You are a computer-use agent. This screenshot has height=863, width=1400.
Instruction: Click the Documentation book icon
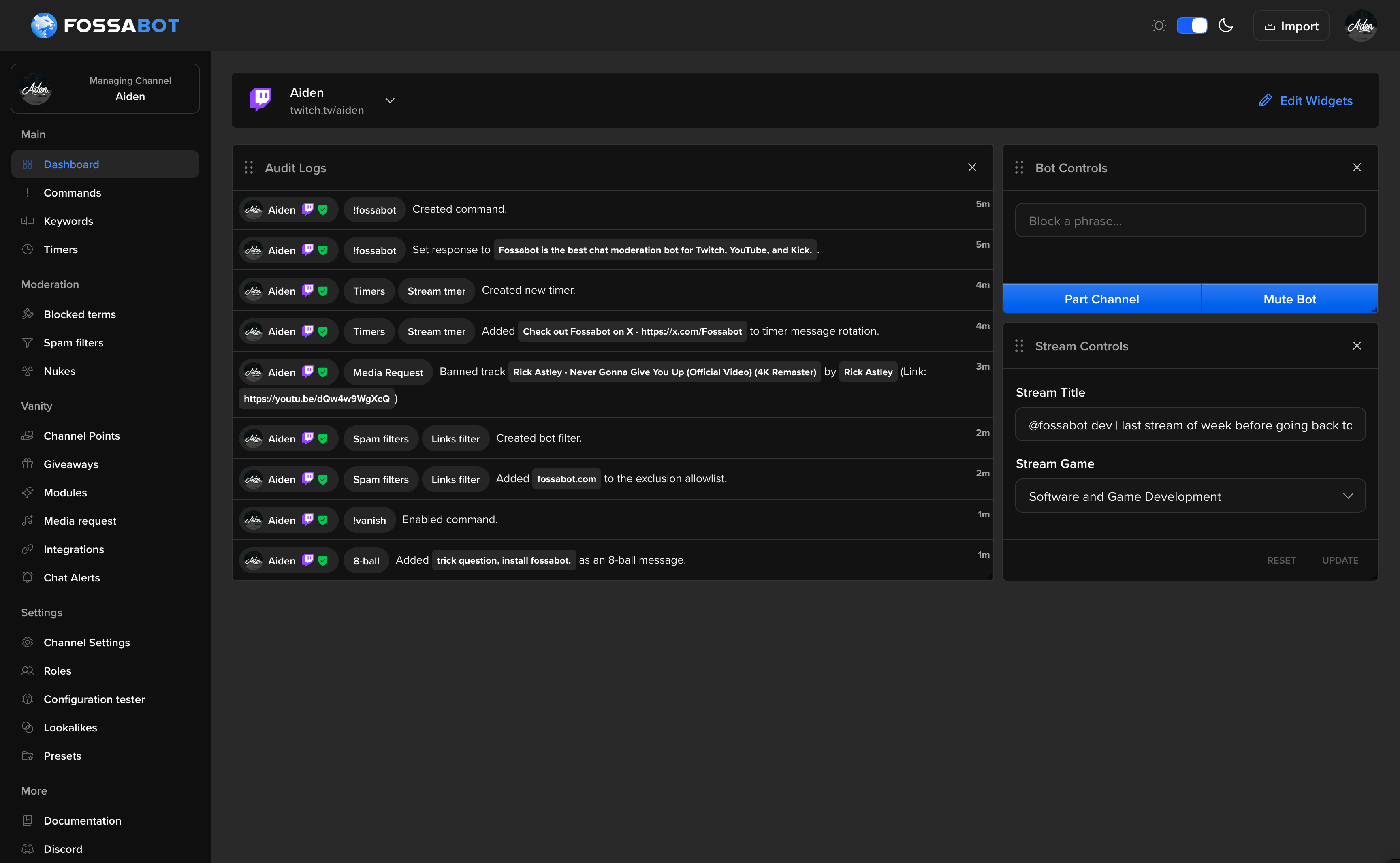point(28,820)
